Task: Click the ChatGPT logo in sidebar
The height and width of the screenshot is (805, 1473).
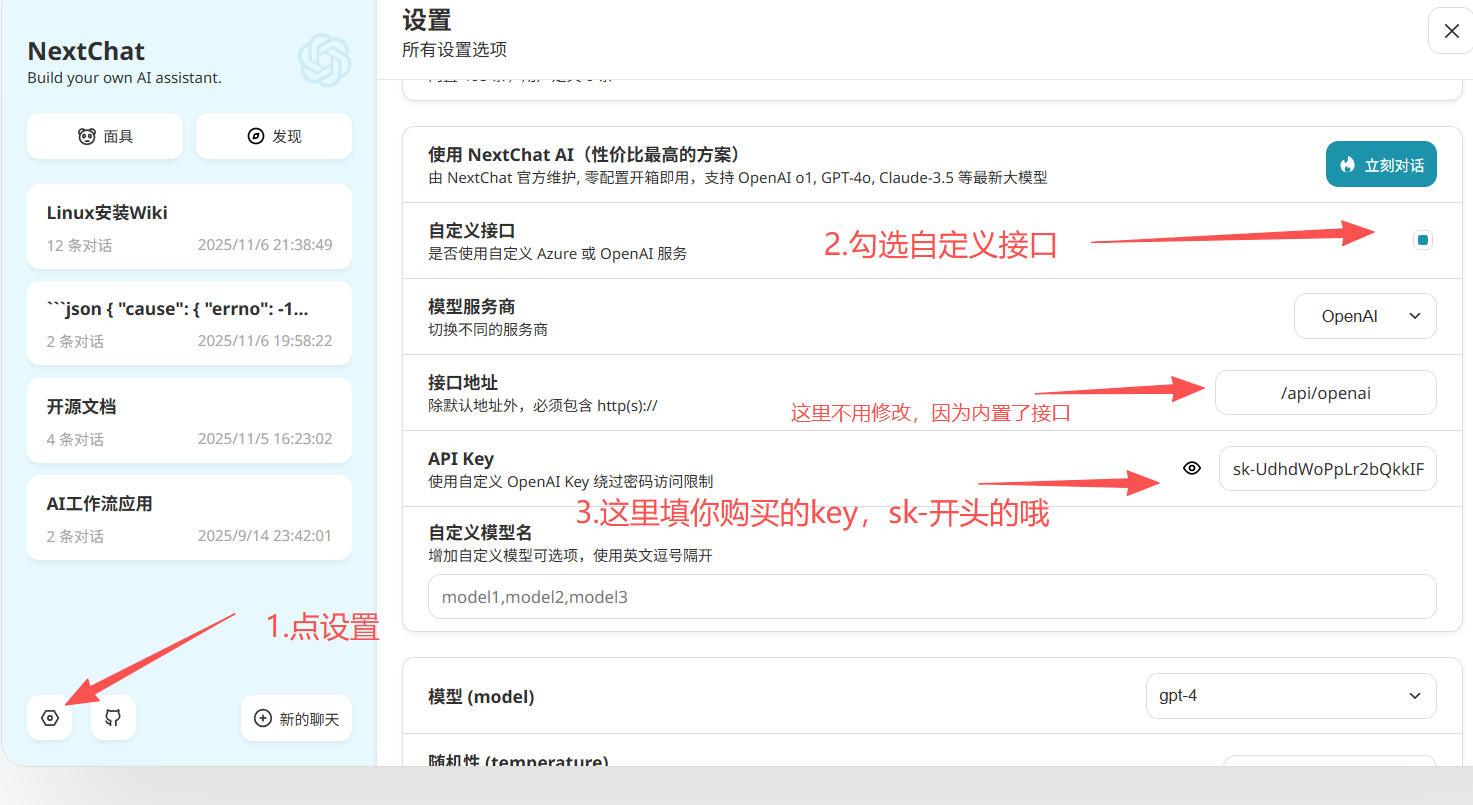Action: pos(325,60)
